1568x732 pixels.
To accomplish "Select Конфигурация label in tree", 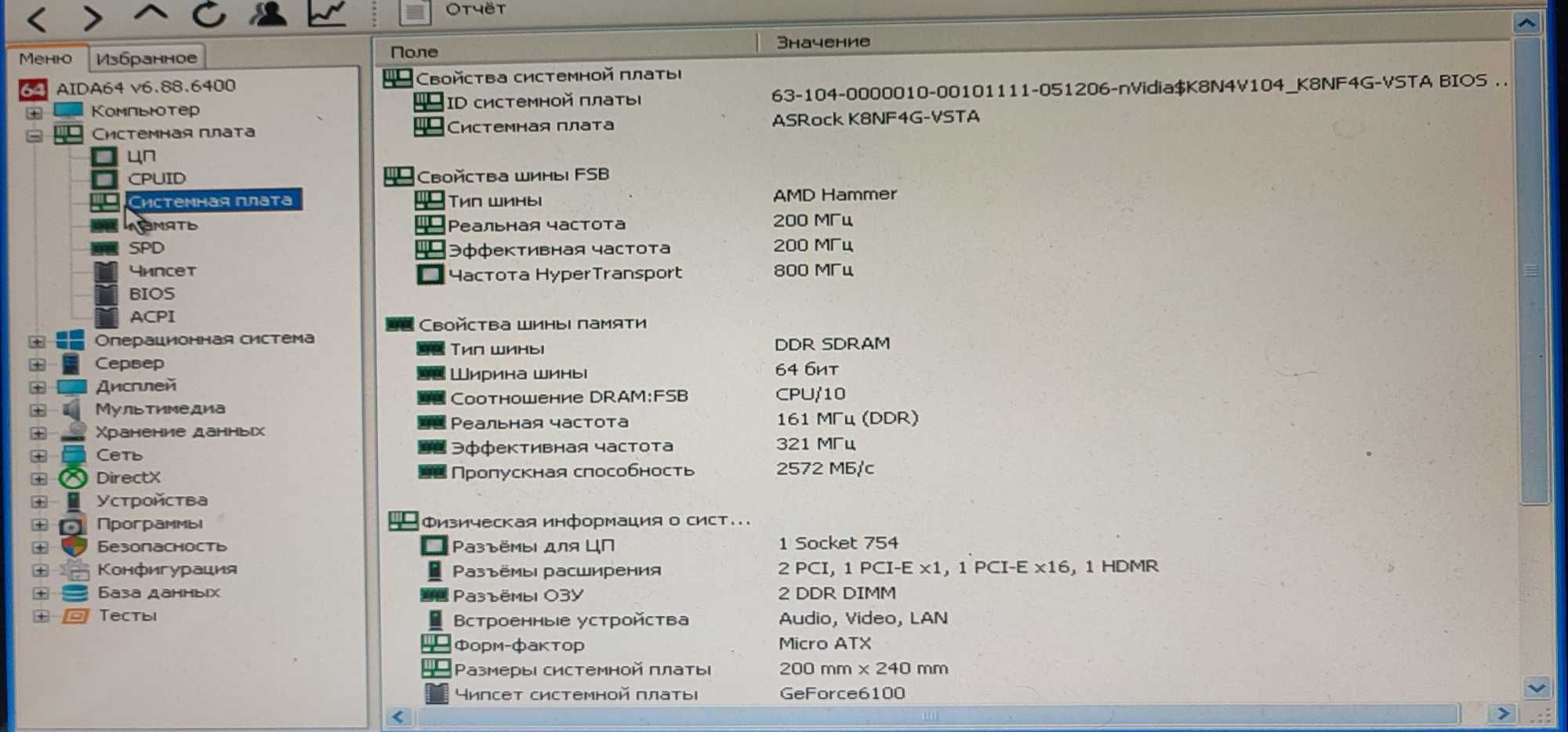I will (x=168, y=569).
